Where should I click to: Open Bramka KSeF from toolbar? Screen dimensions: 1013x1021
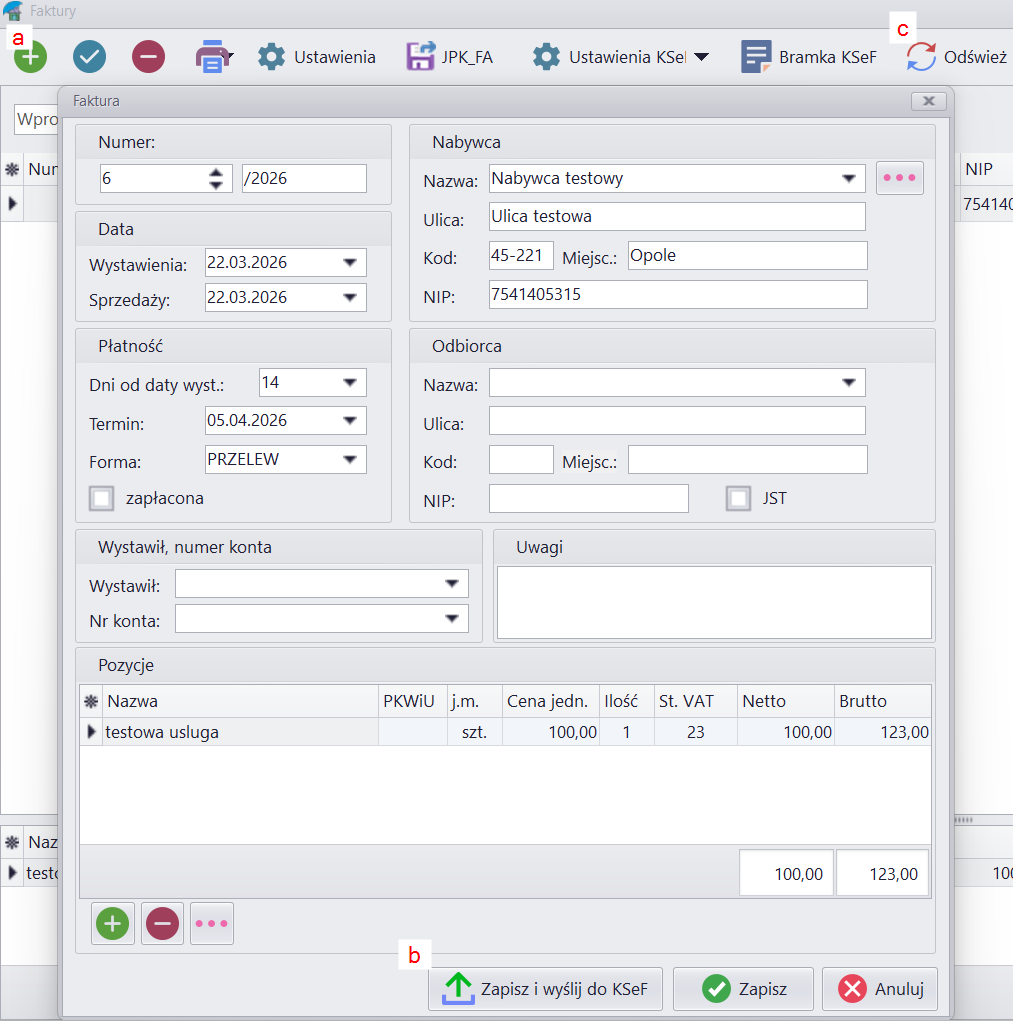pyautogui.click(x=756, y=57)
